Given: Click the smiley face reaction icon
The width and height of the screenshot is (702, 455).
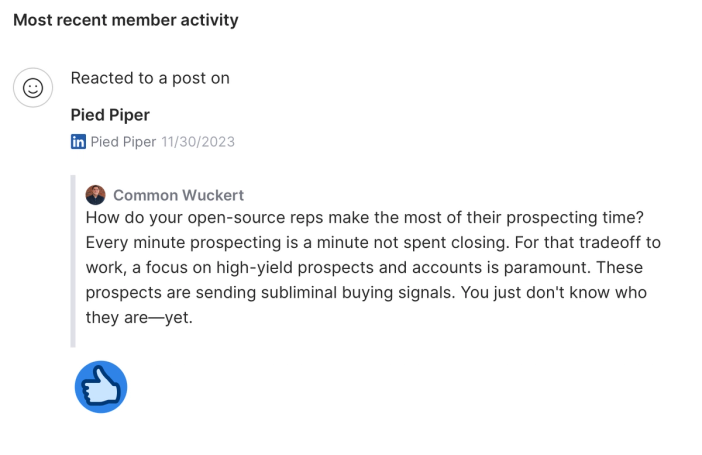Looking at the screenshot, I should 33,87.
